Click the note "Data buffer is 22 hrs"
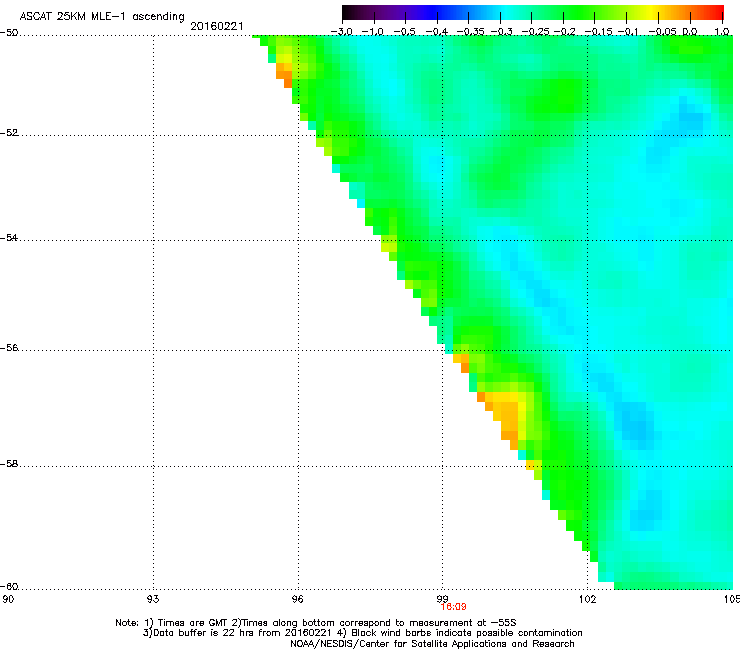This screenshot has height=650, width=740. [203, 633]
